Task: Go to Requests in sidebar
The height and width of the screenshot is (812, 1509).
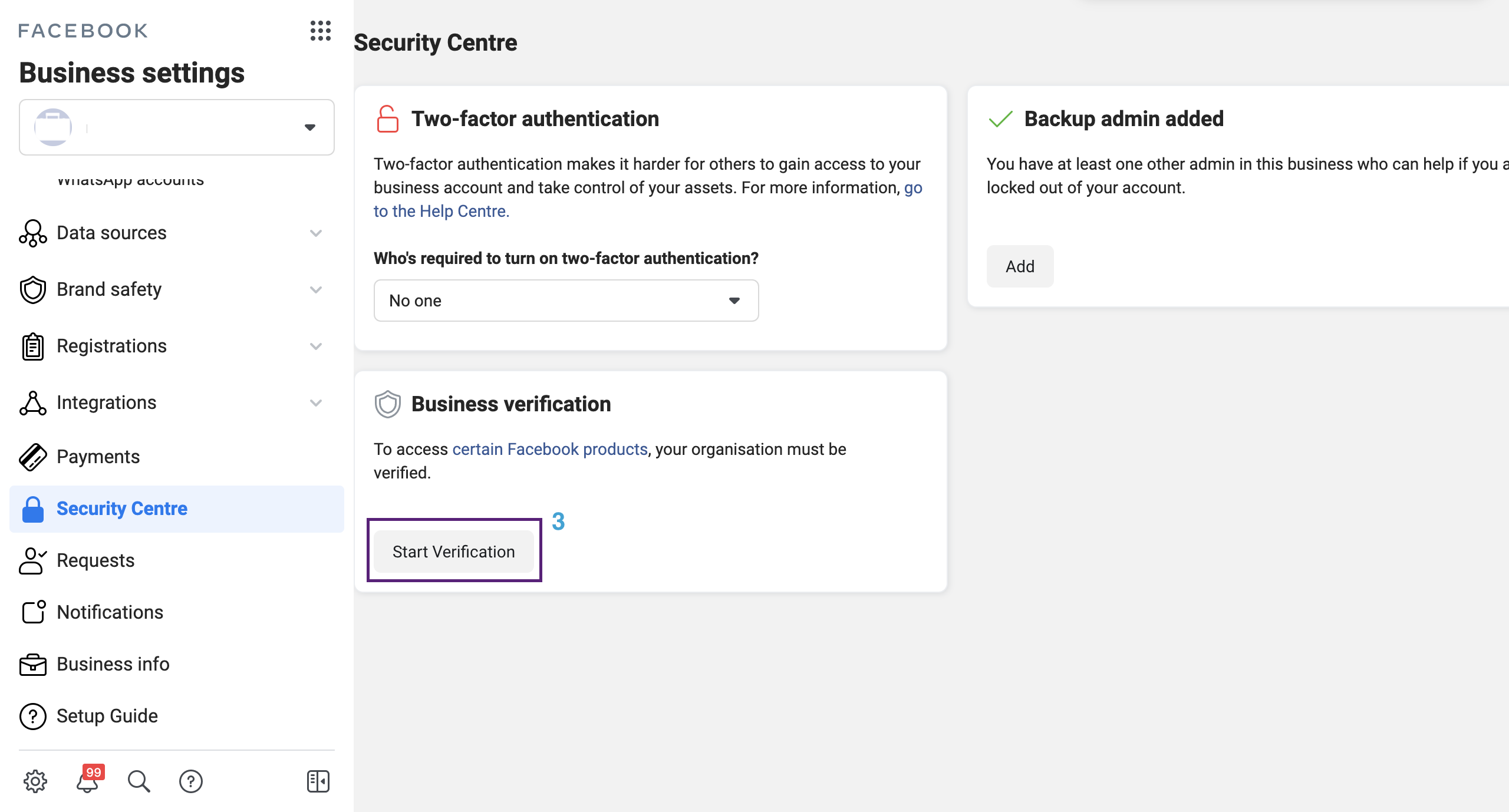Action: [95, 560]
